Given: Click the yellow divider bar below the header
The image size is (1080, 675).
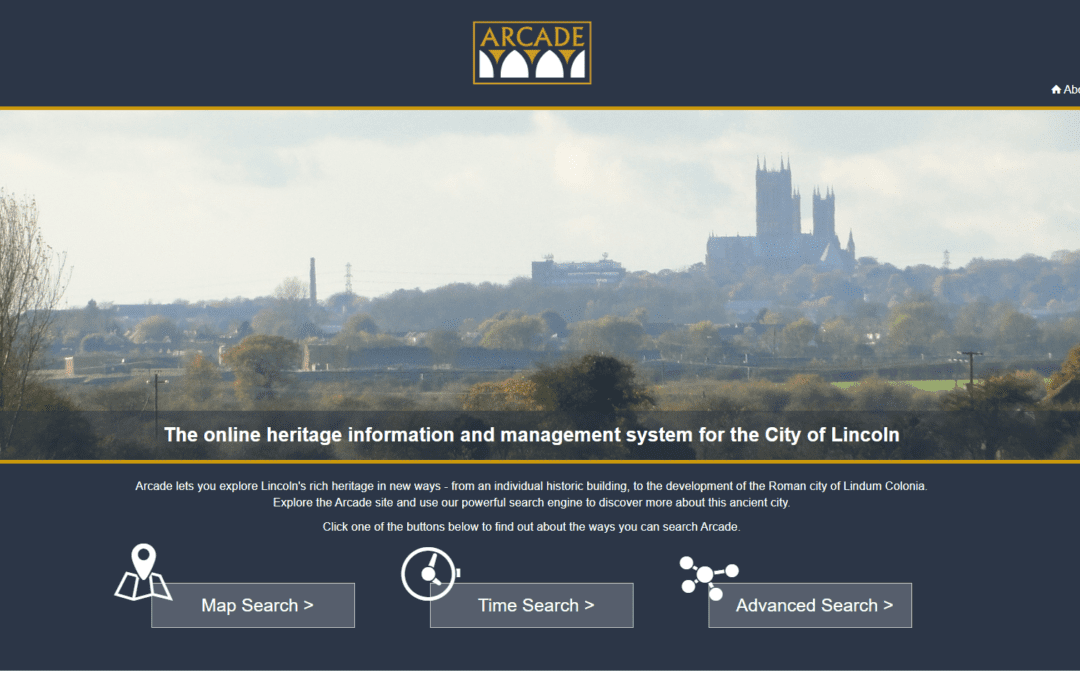Looking at the screenshot, I should click(540, 106).
